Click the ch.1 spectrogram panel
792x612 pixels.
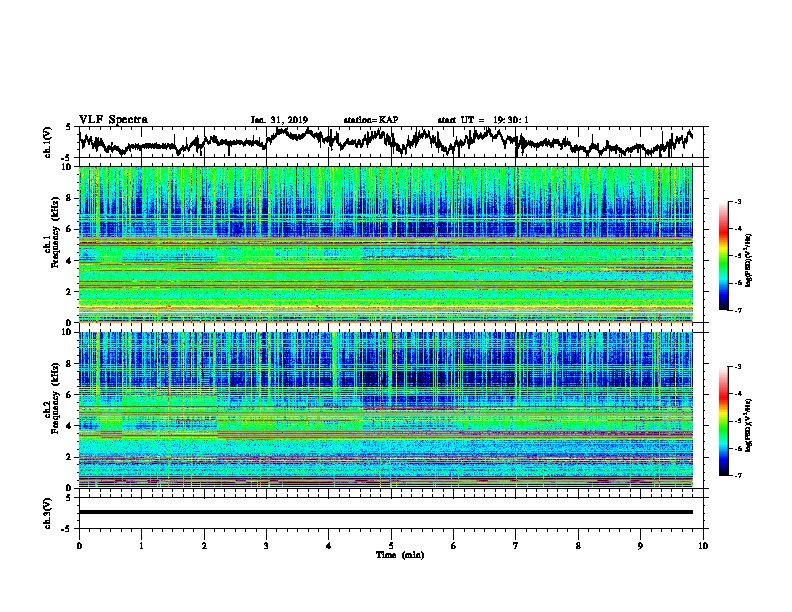(x=386, y=244)
